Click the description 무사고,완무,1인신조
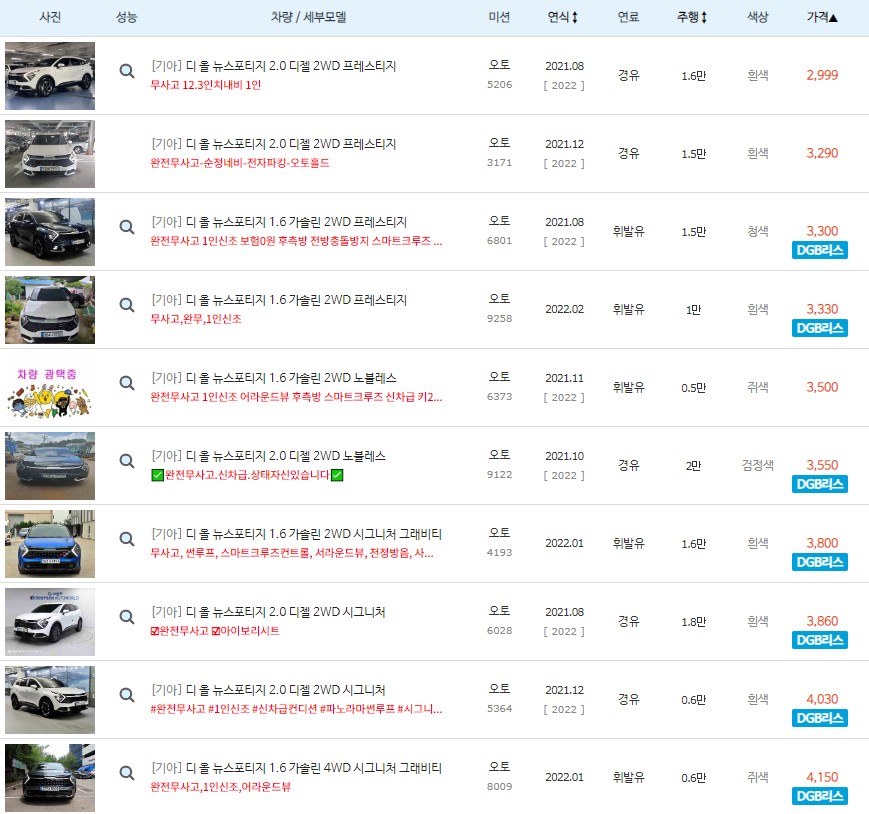The image size is (869, 814). pyautogui.click(x=196, y=319)
